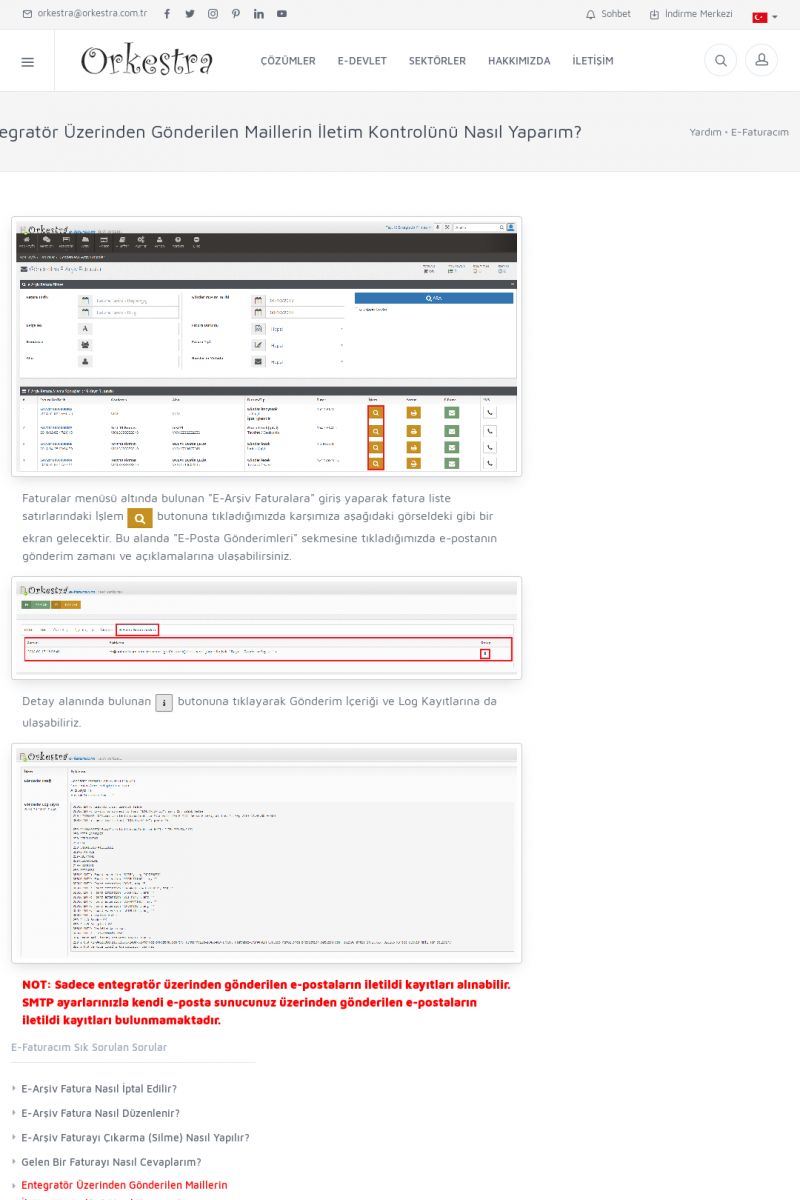Click the Orkestra logo
Screen dimensions: 800x1200
[147, 61]
